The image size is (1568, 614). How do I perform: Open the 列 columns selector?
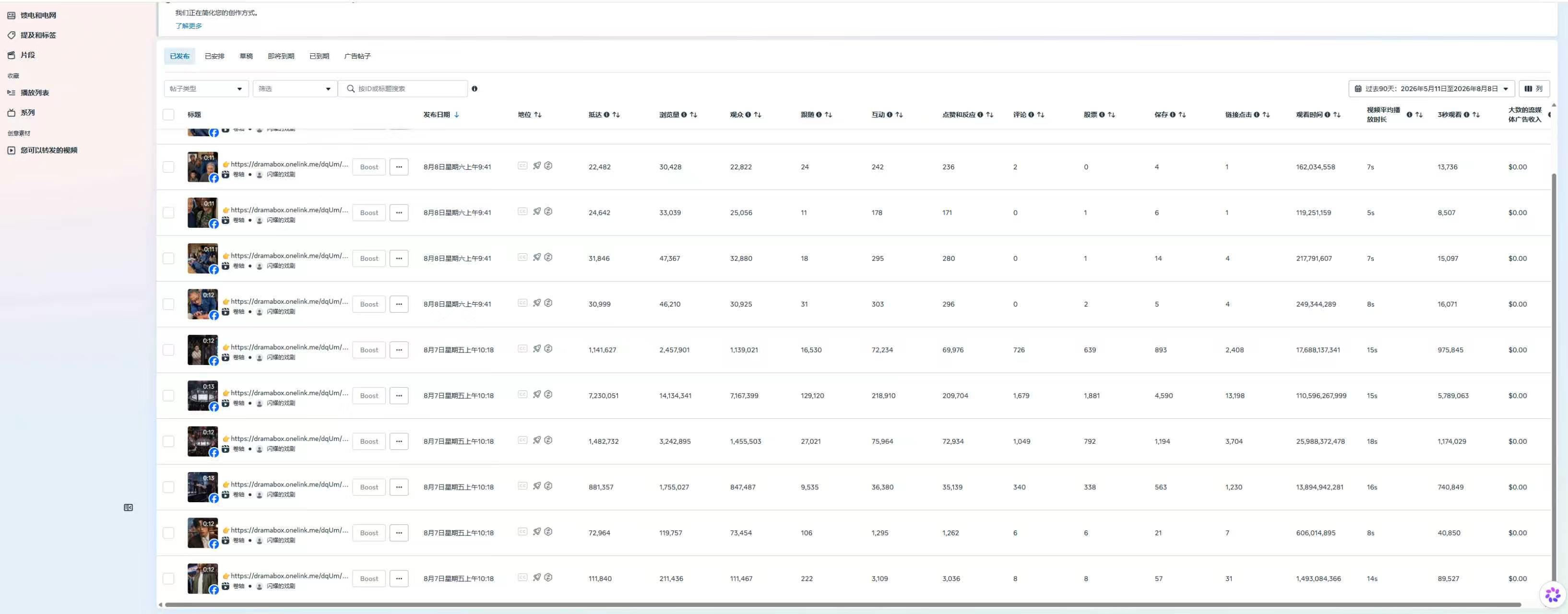click(1534, 89)
